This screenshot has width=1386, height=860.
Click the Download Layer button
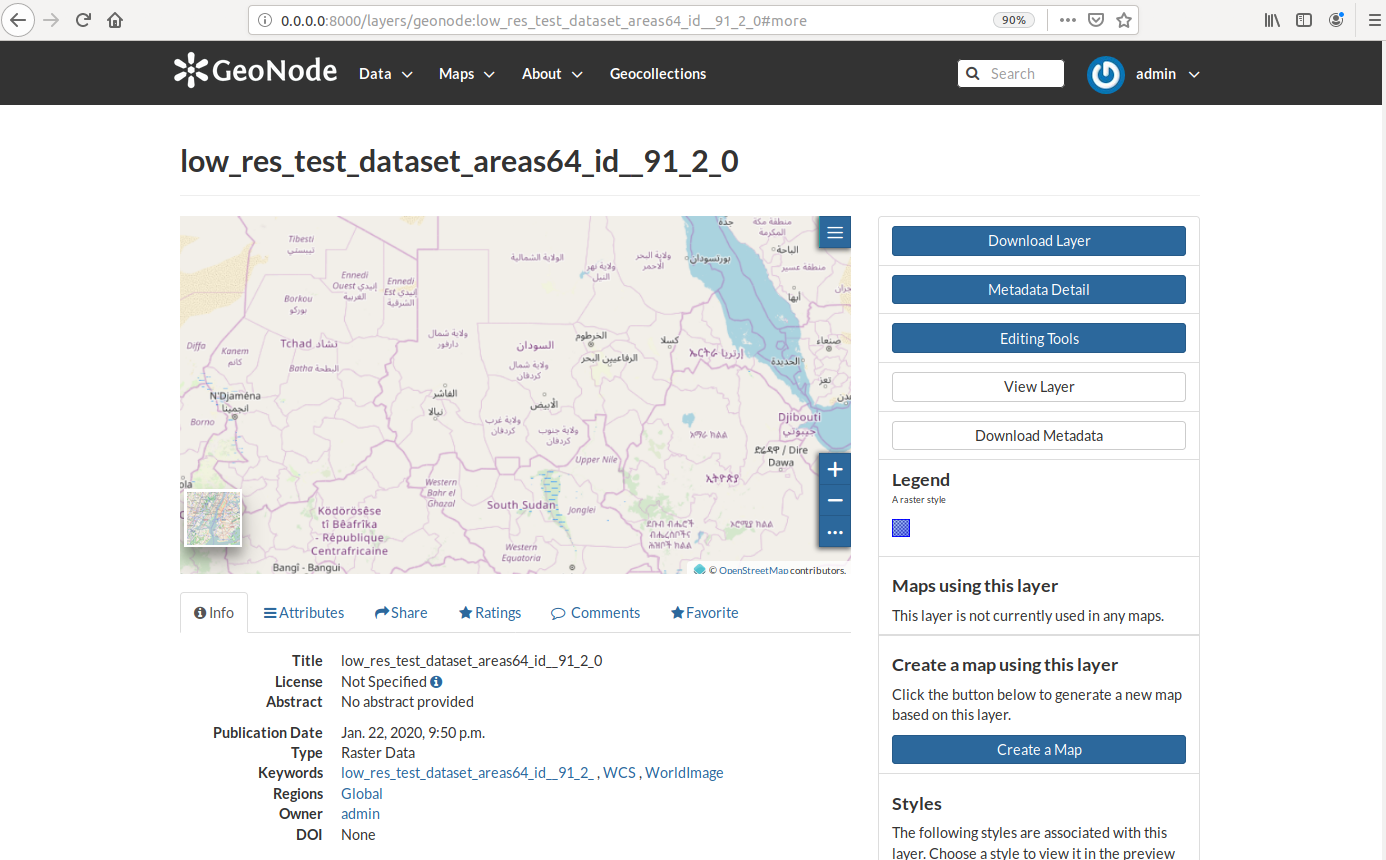[x=1039, y=241]
